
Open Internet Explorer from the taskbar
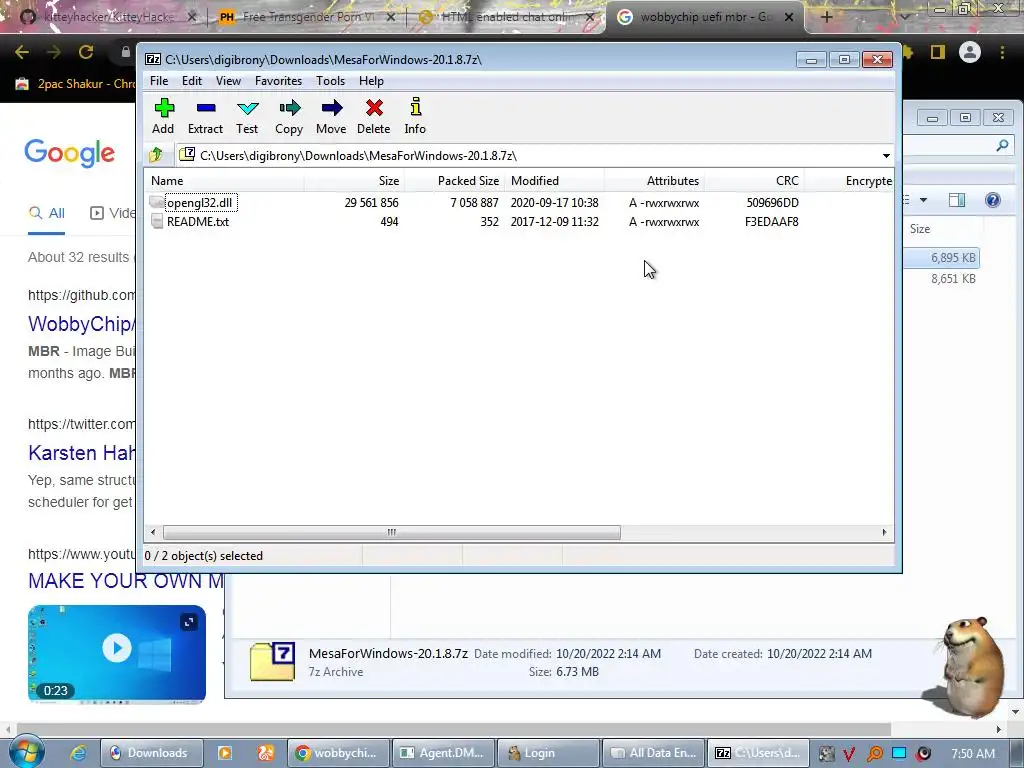[x=78, y=753]
